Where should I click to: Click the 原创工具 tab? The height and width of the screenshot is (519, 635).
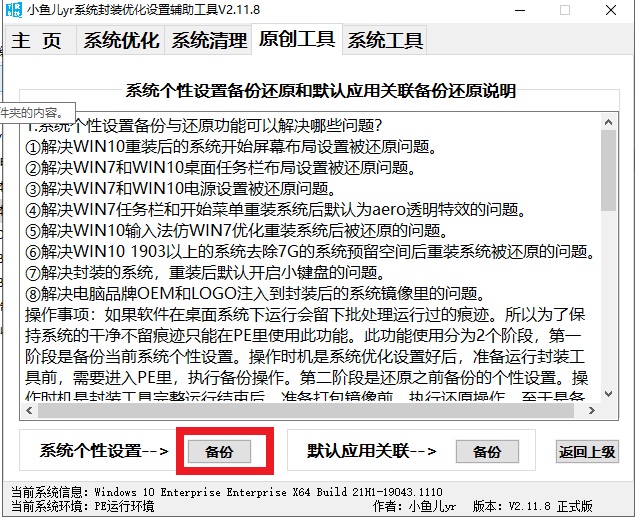point(297,39)
